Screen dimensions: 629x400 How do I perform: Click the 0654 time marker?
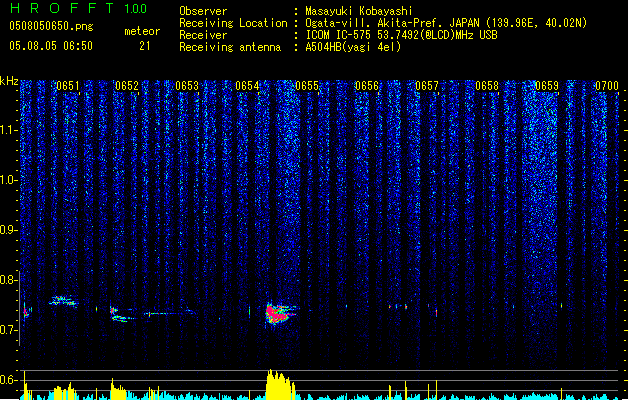click(x=247, y=86)
